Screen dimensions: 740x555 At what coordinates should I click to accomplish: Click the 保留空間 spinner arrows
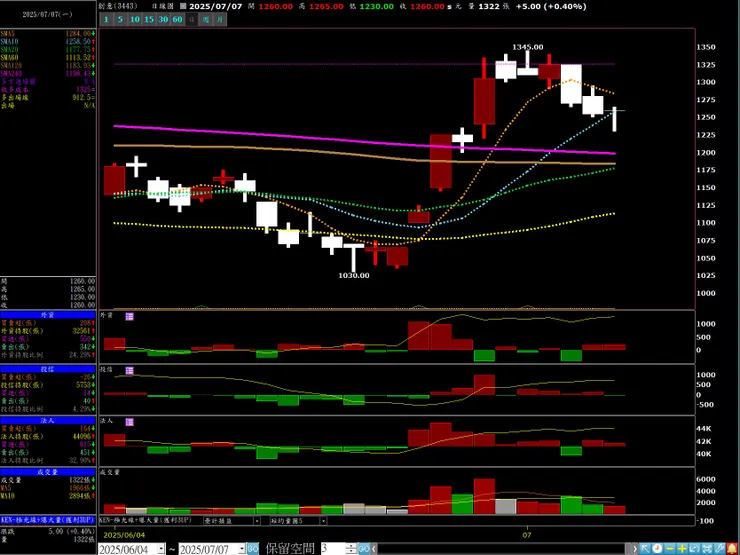click(351, 549)
